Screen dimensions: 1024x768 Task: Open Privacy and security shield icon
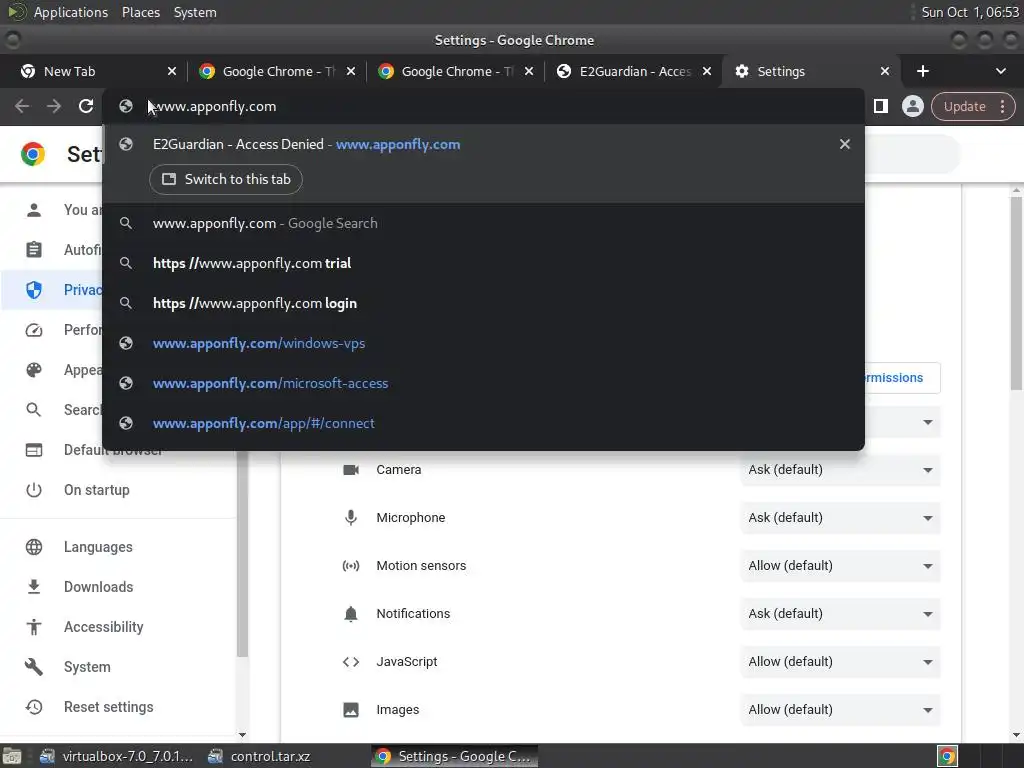[x=34, y=290]
